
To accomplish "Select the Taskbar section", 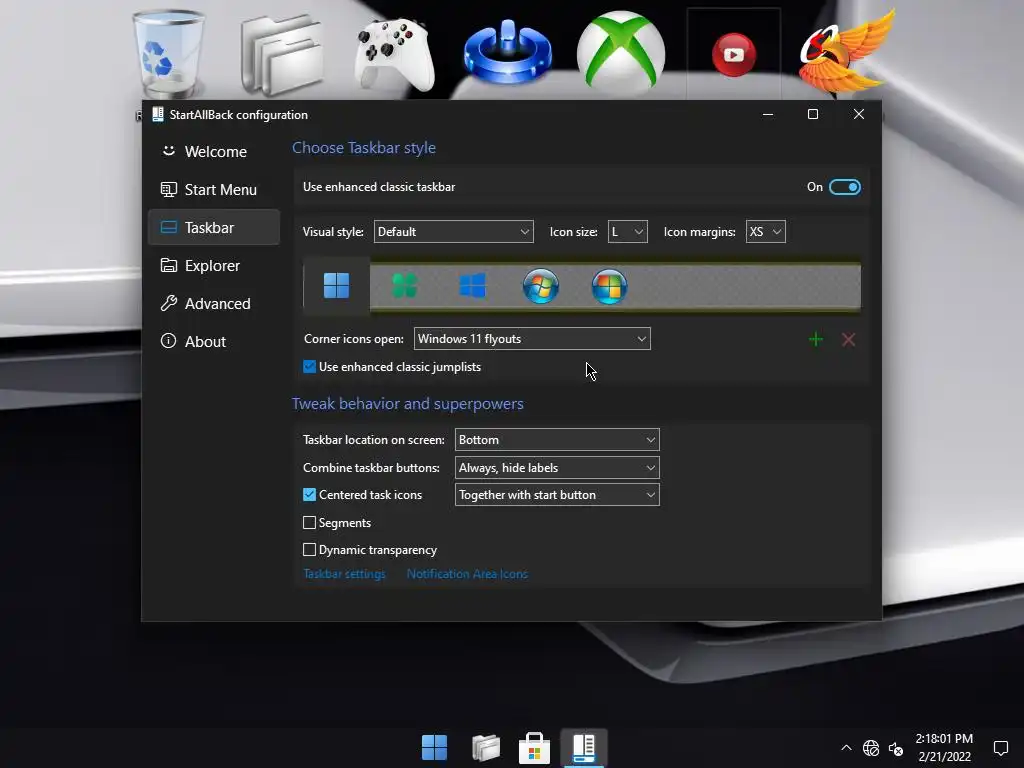I will (x=214, y=227).
